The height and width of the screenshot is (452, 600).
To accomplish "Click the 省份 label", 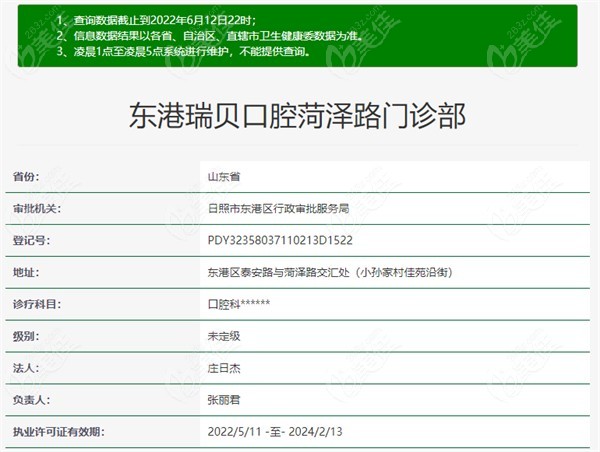I will (26, 176).
